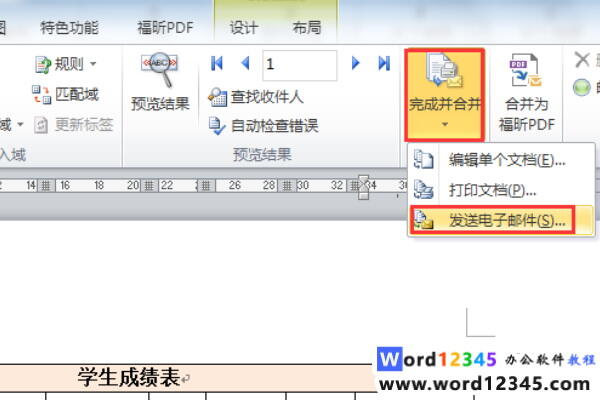600x400 pixels.
Task: Select 自动检查错误 text button
Action: pos(274,126)
